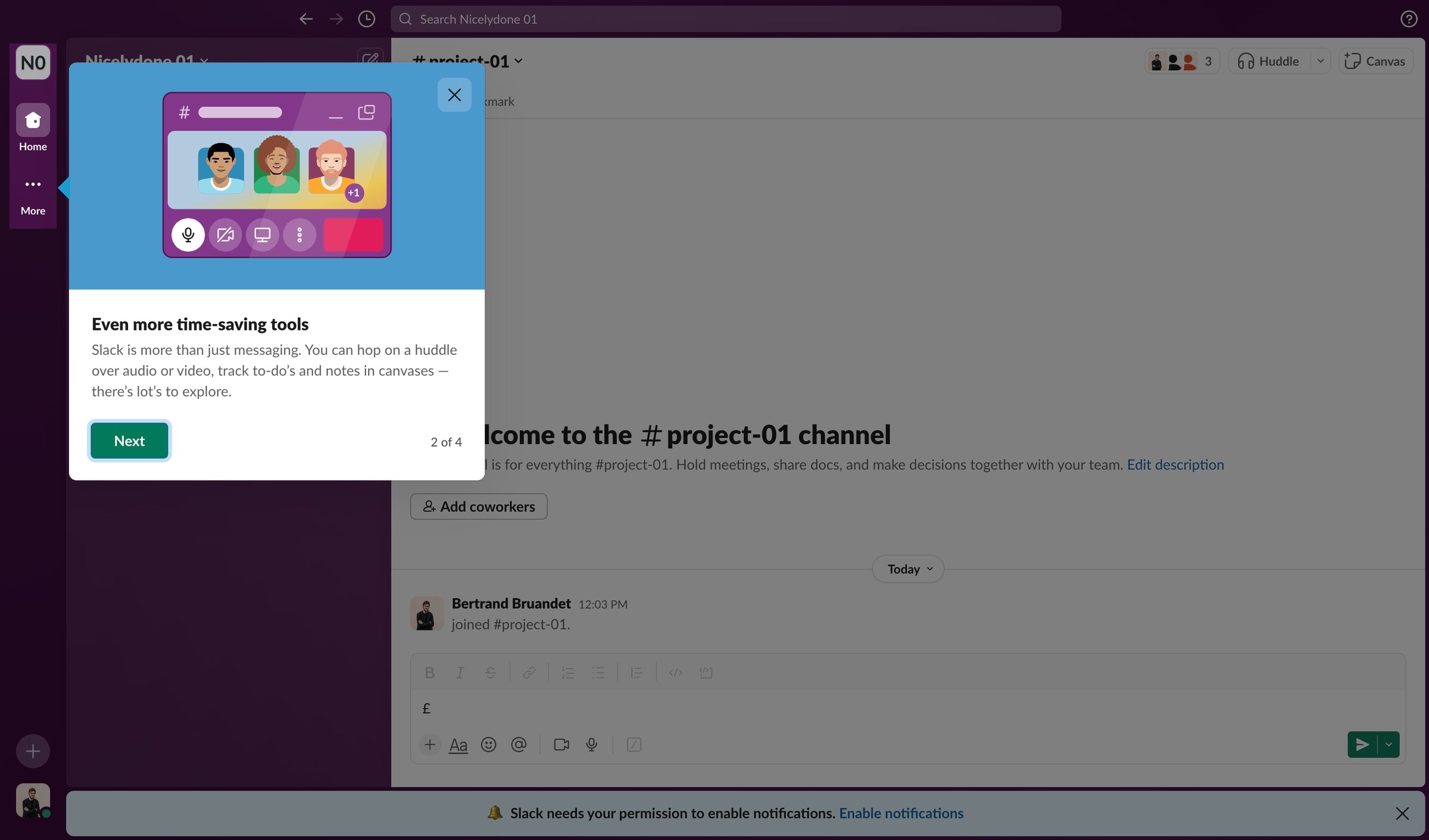Viewport: 1429px width, 840px height.
Task: Start a Huddle in the channel
Action: pos(1269,61)
